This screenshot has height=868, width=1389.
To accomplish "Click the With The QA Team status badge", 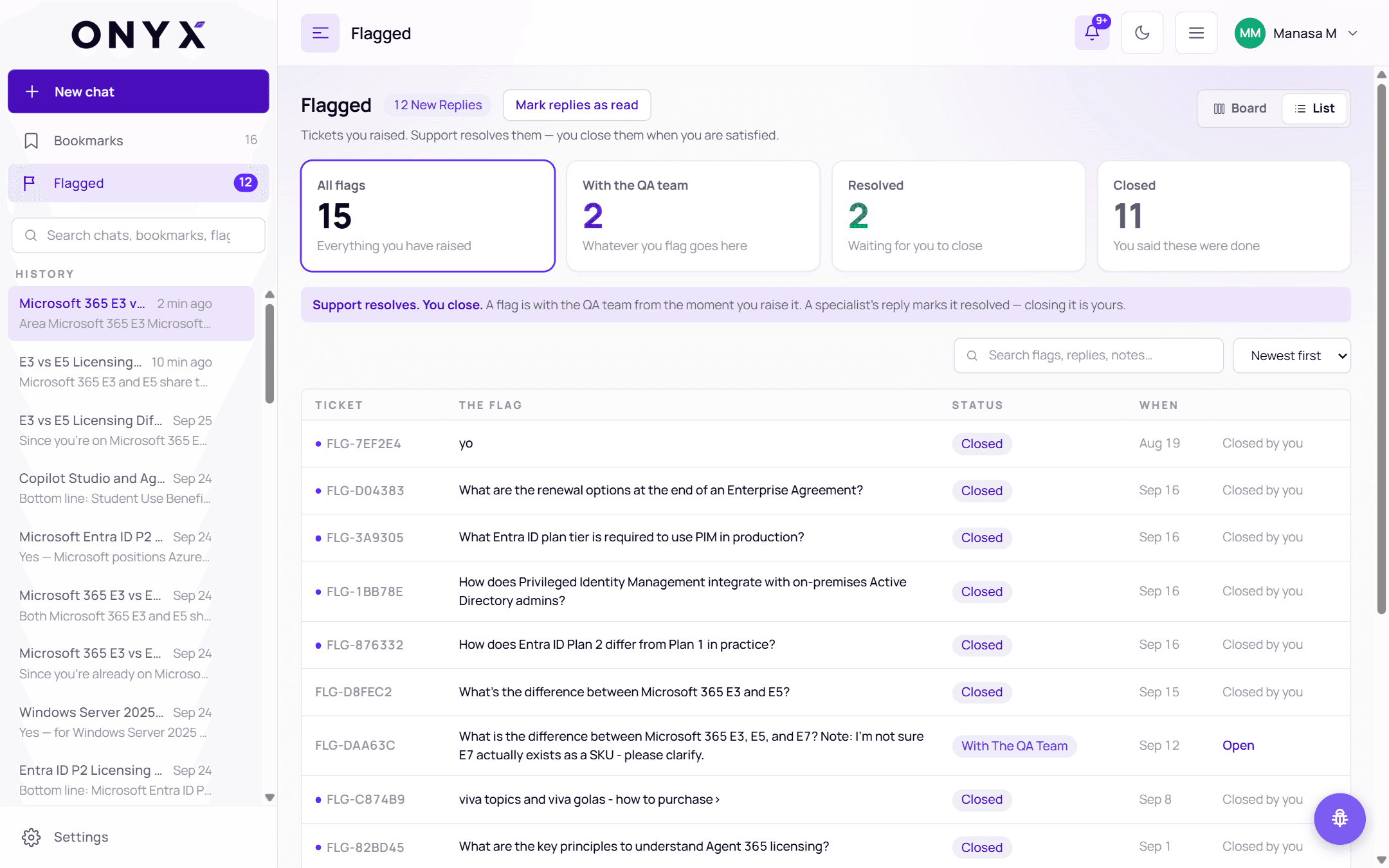I will click(x=1014, y=746).
